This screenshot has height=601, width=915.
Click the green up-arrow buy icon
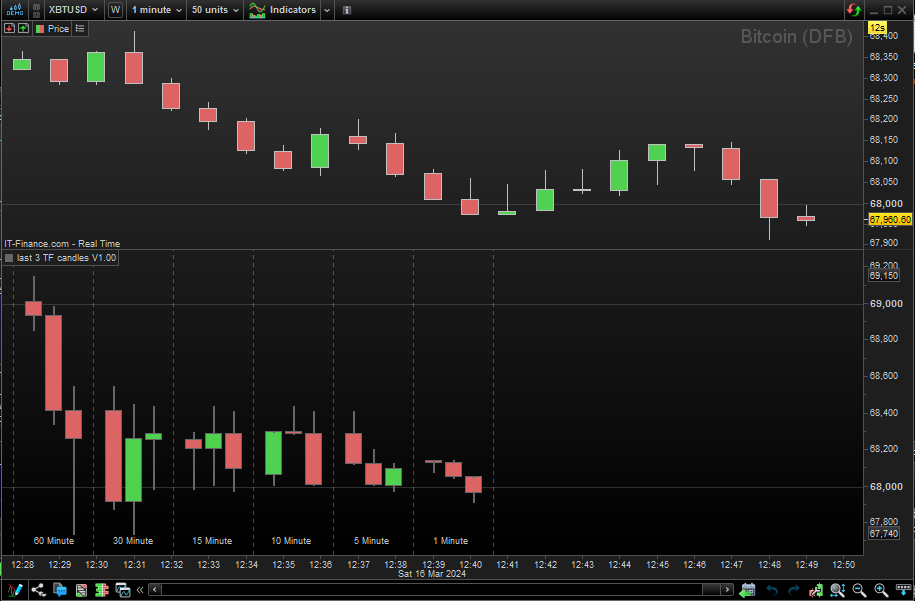tap(23, 28)
